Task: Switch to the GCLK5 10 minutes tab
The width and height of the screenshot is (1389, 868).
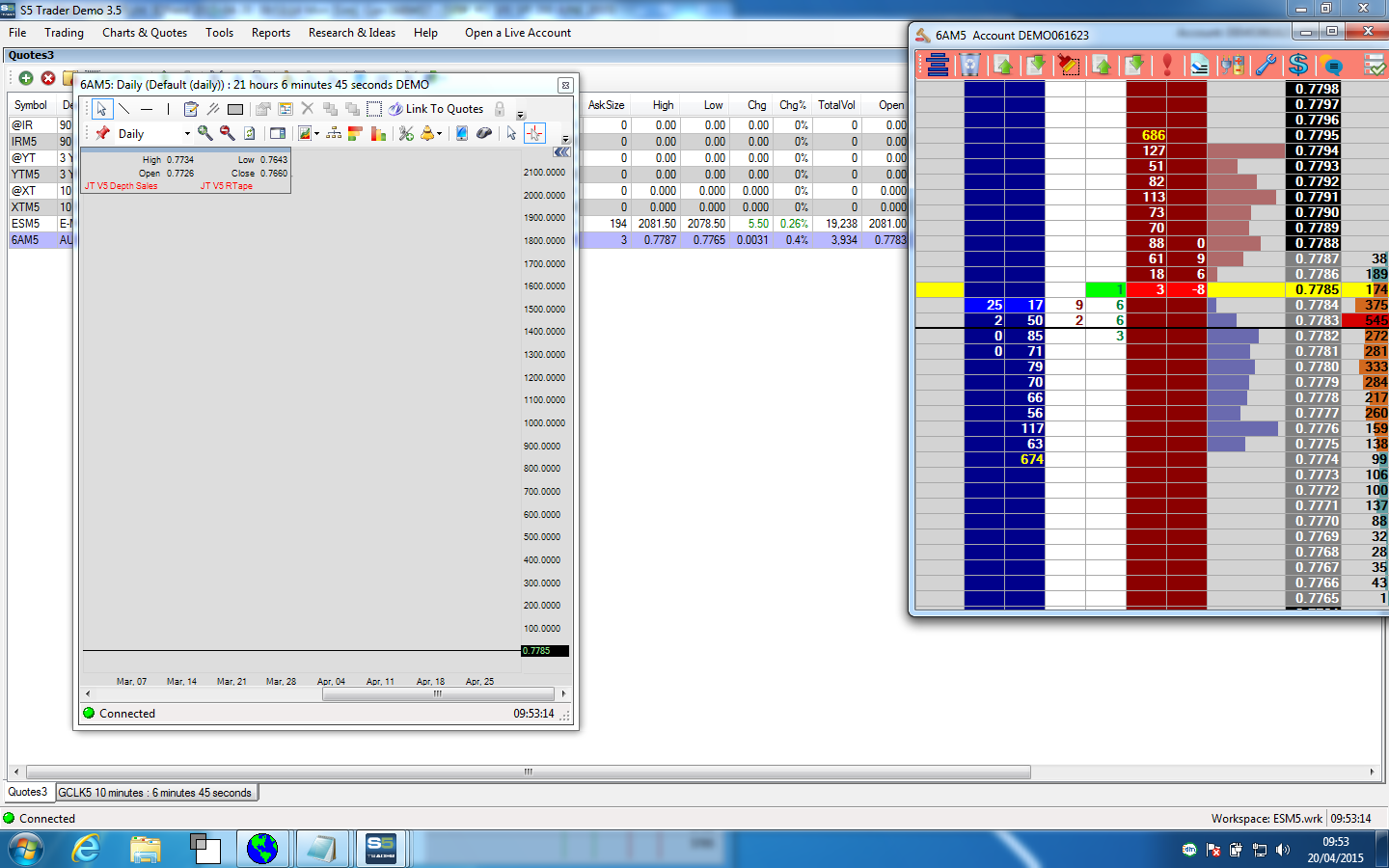Action: click(155, 793)
